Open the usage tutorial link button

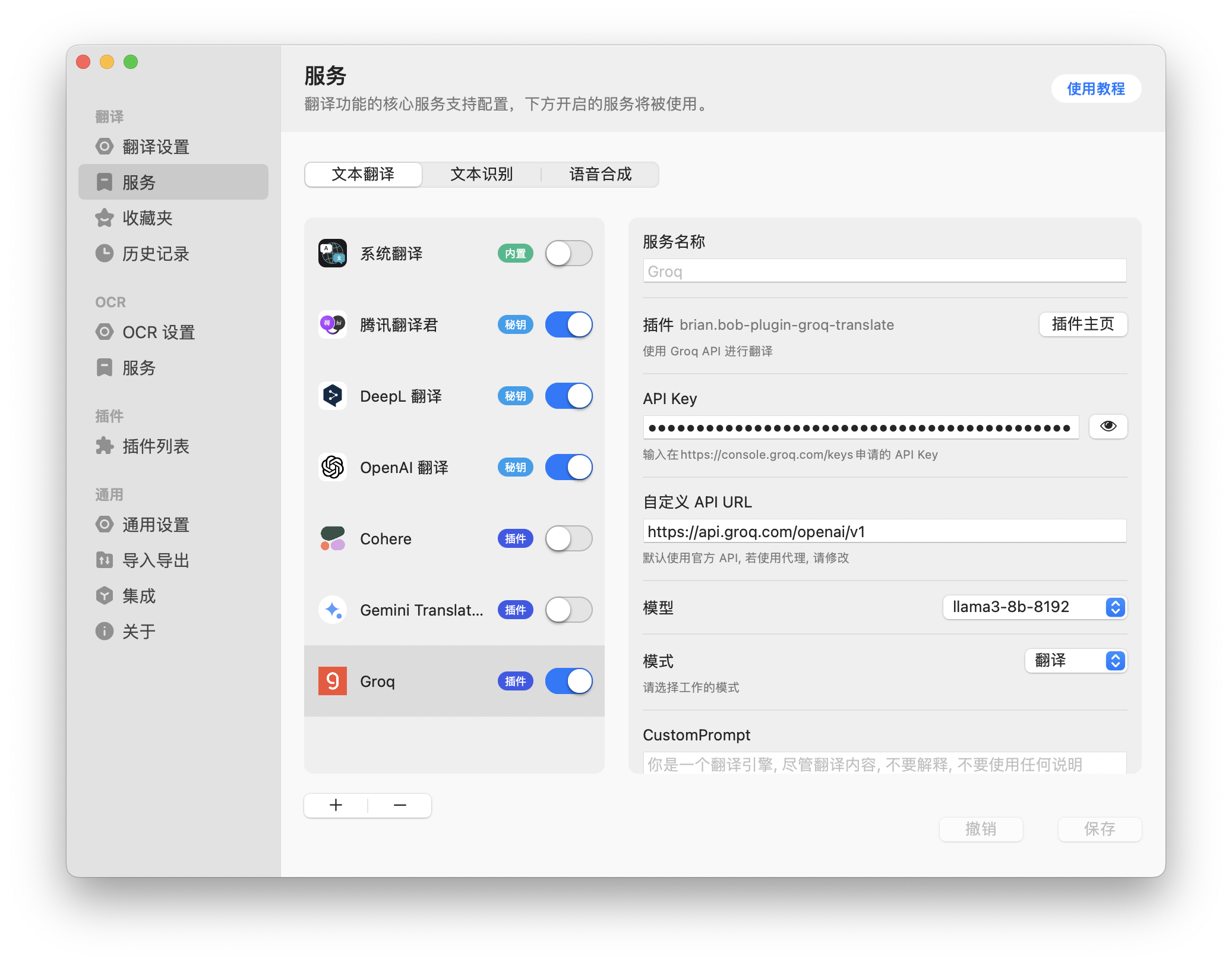(1095, 89)
